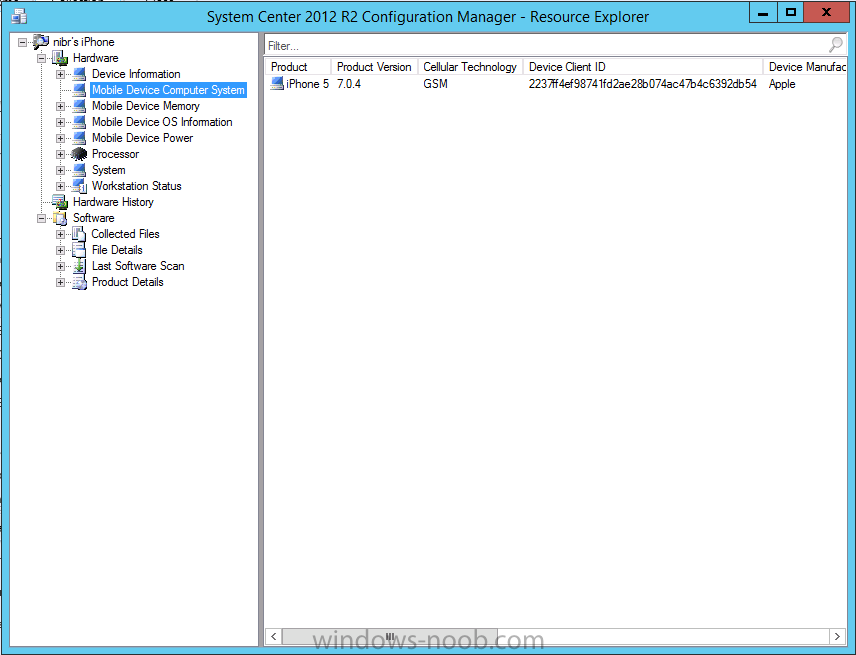
Task: Expand the Collected Files node
Action: [61, 234]
